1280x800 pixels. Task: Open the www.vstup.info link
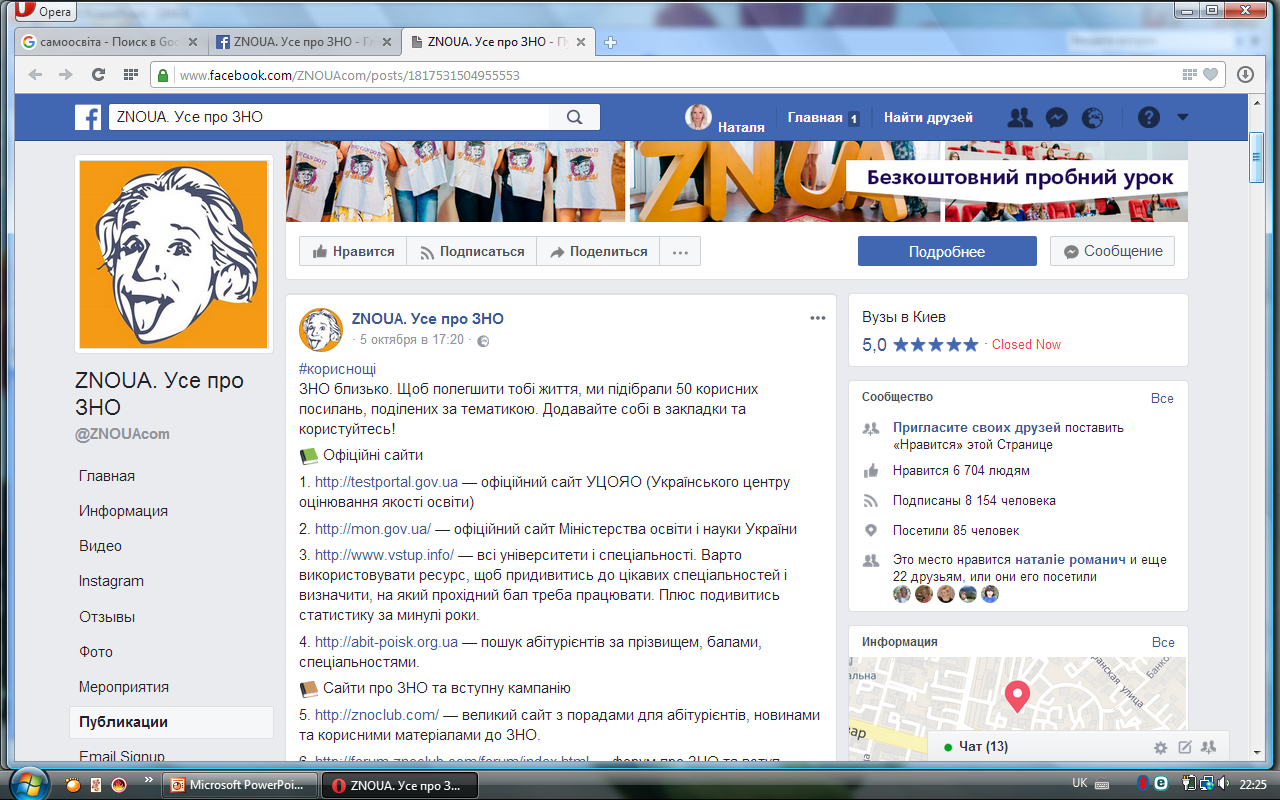[x=385, y=555]
